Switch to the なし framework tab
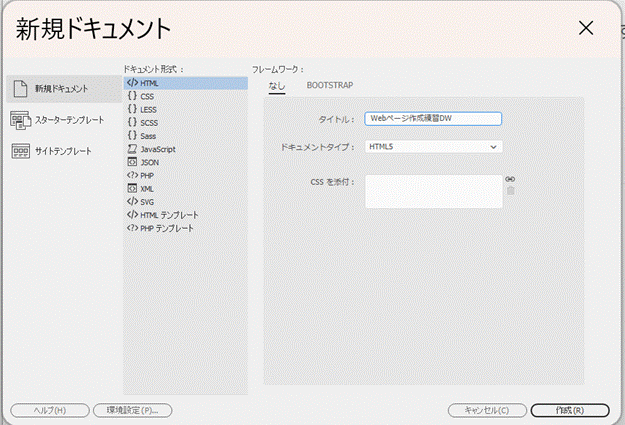The image size is (625, 425). [277, 85]
